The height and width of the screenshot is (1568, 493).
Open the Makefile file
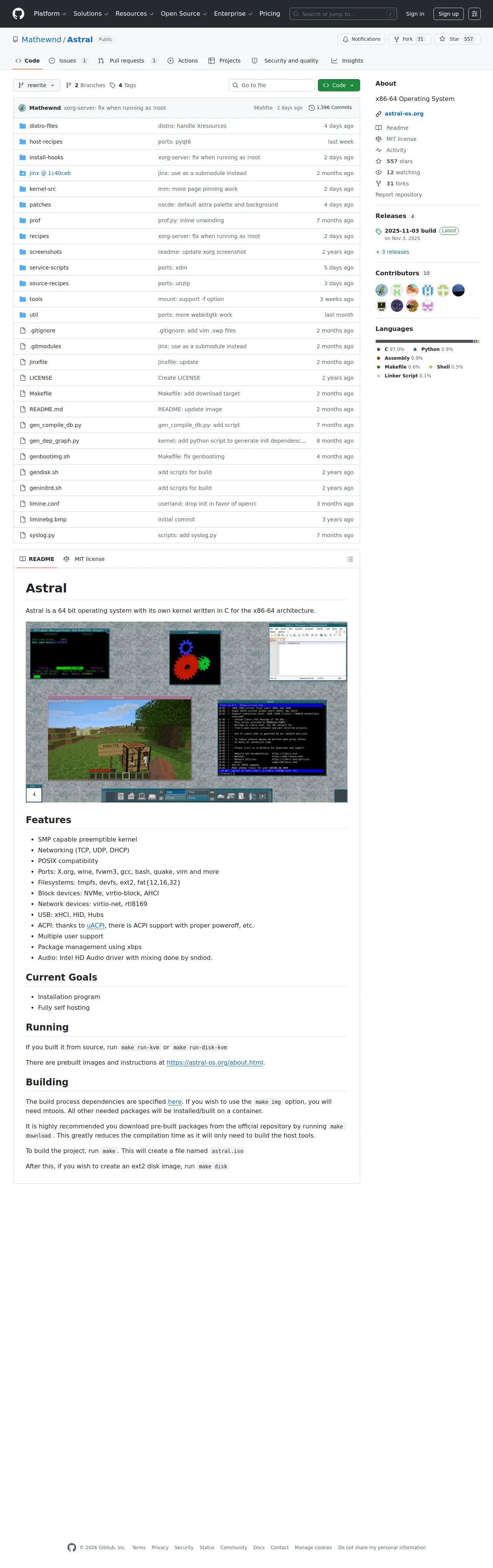[41, 394]
